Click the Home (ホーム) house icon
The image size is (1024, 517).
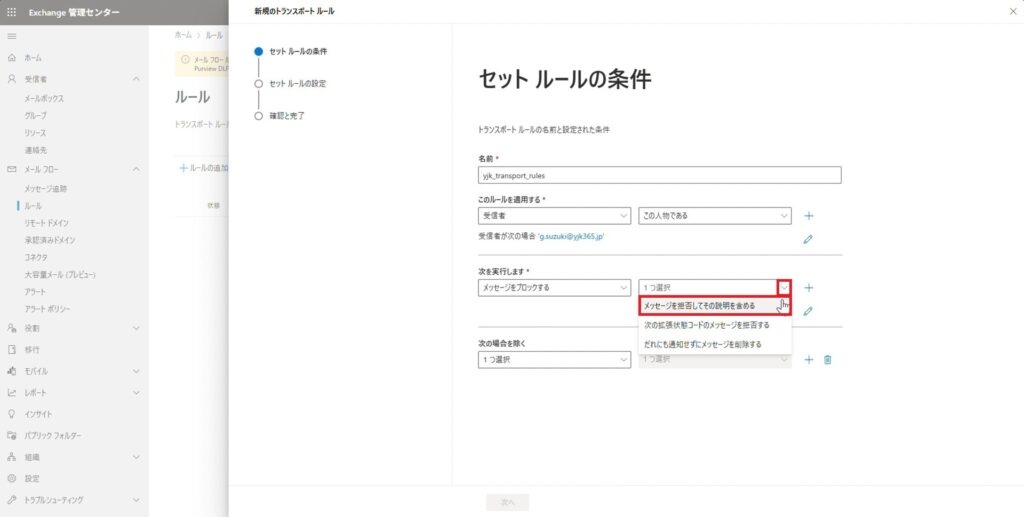click(12, 58)
